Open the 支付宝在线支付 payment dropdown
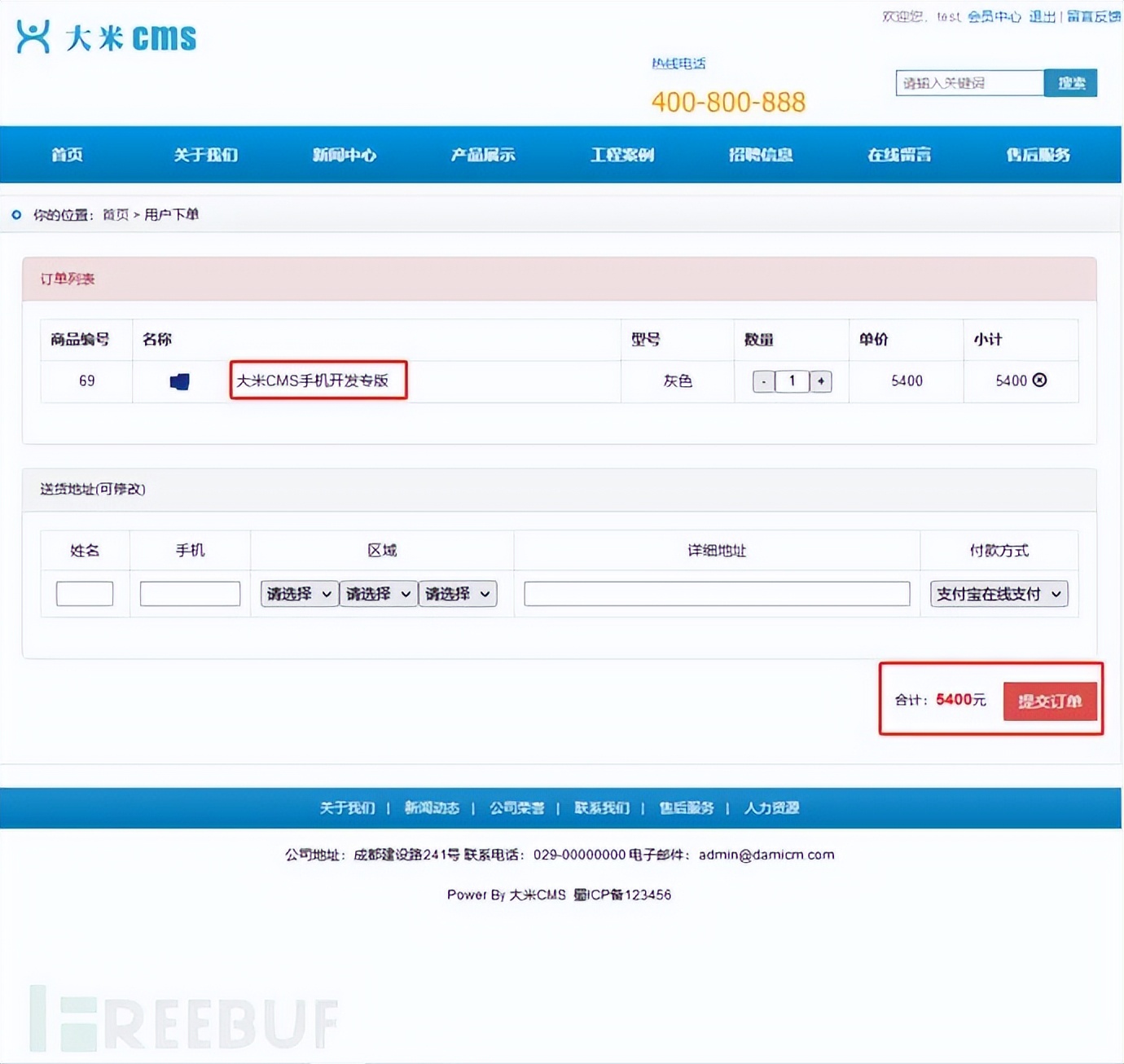Viewport: 1124px width, 1064px height. 999,593
